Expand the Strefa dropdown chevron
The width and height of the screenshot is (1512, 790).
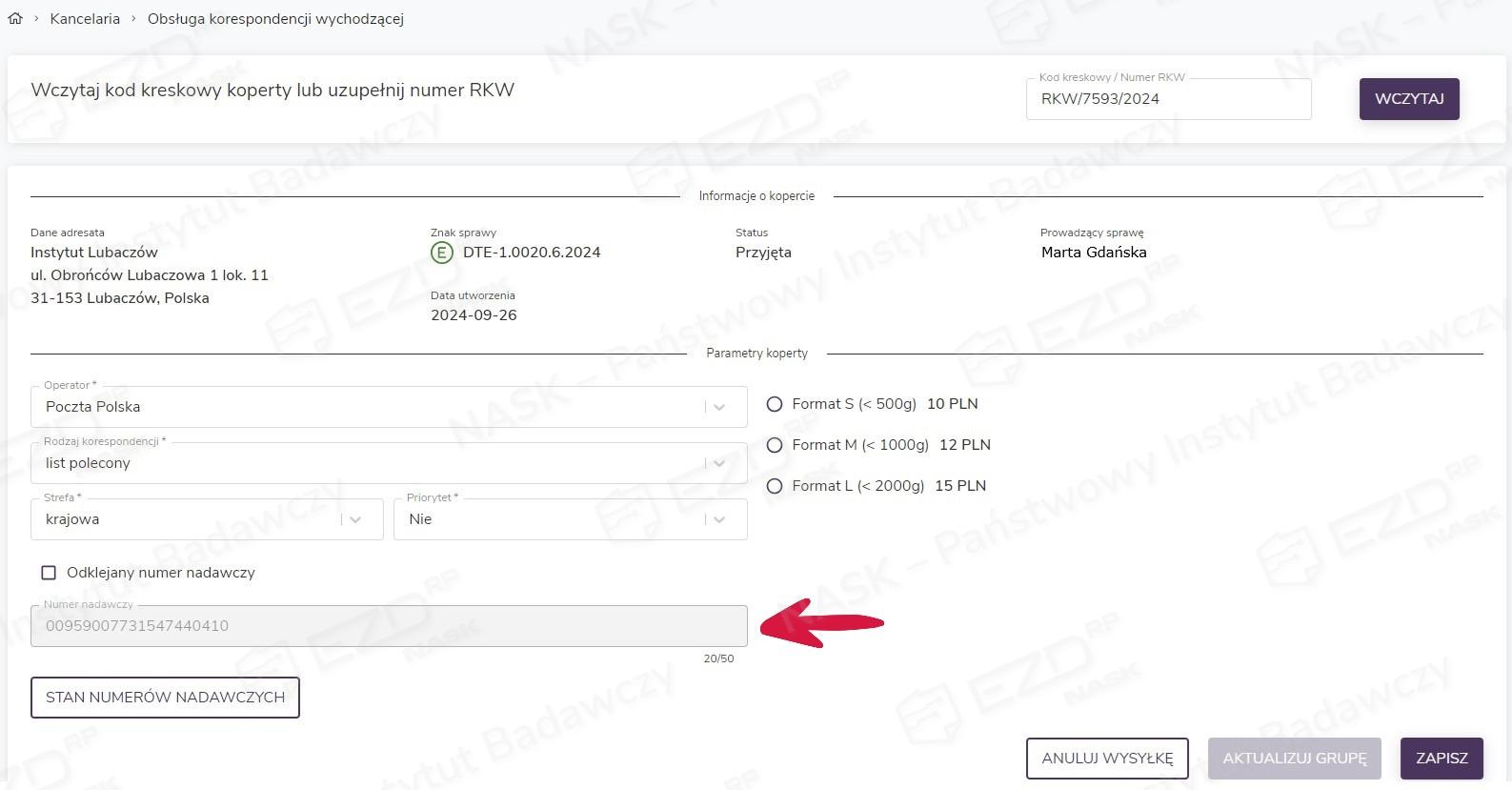click(355, 519)
